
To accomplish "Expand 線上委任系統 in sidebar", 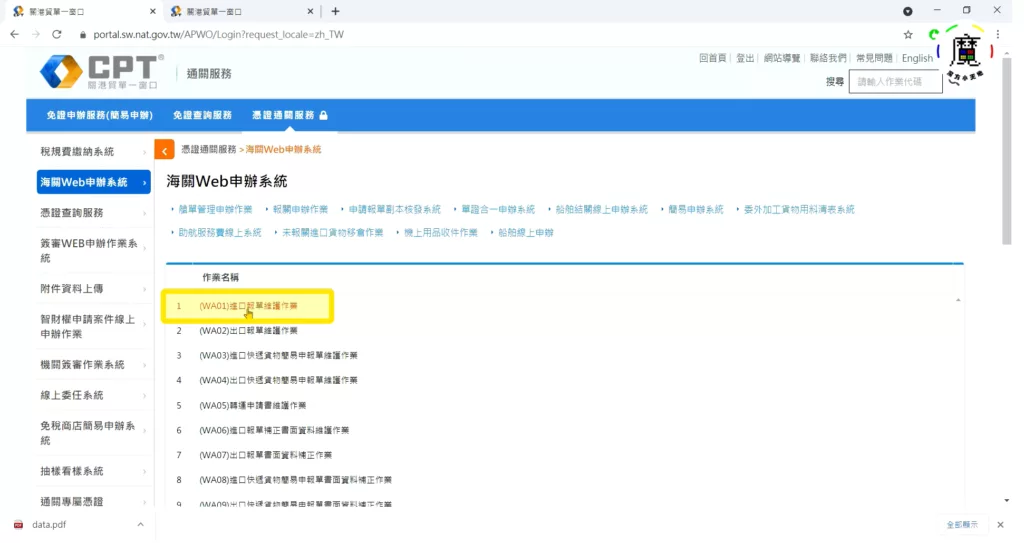I will pyautogui.click(x=93, y=395).
